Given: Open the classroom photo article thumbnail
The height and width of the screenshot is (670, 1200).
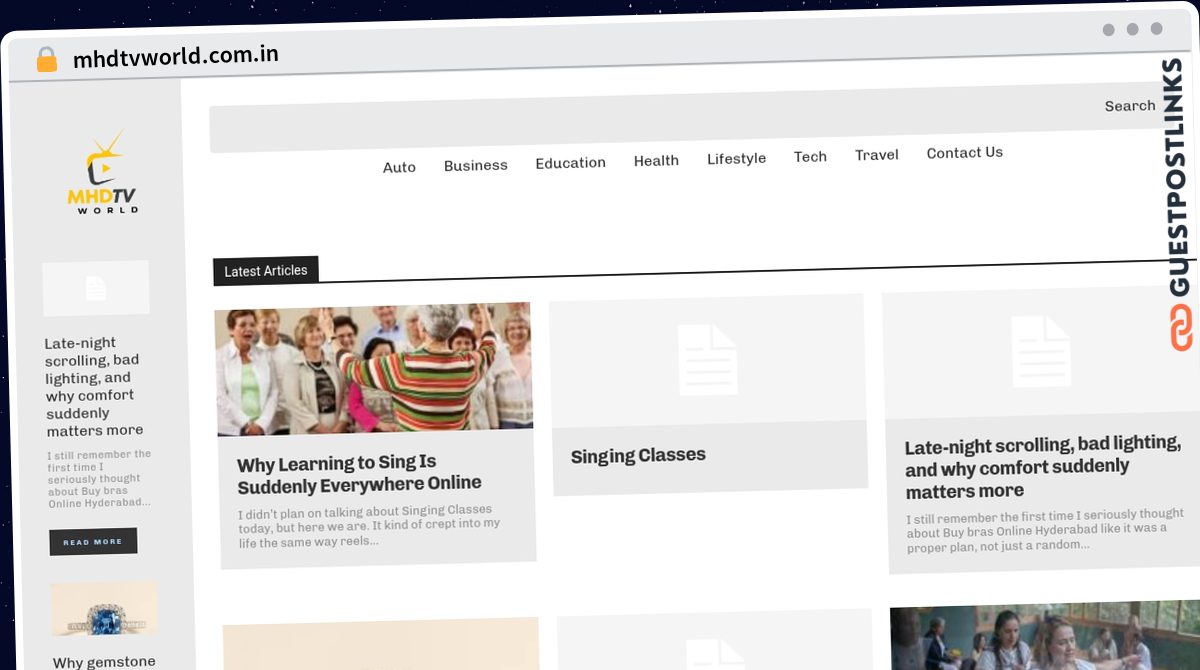Looking at the screenshot, I should 1045,637.
